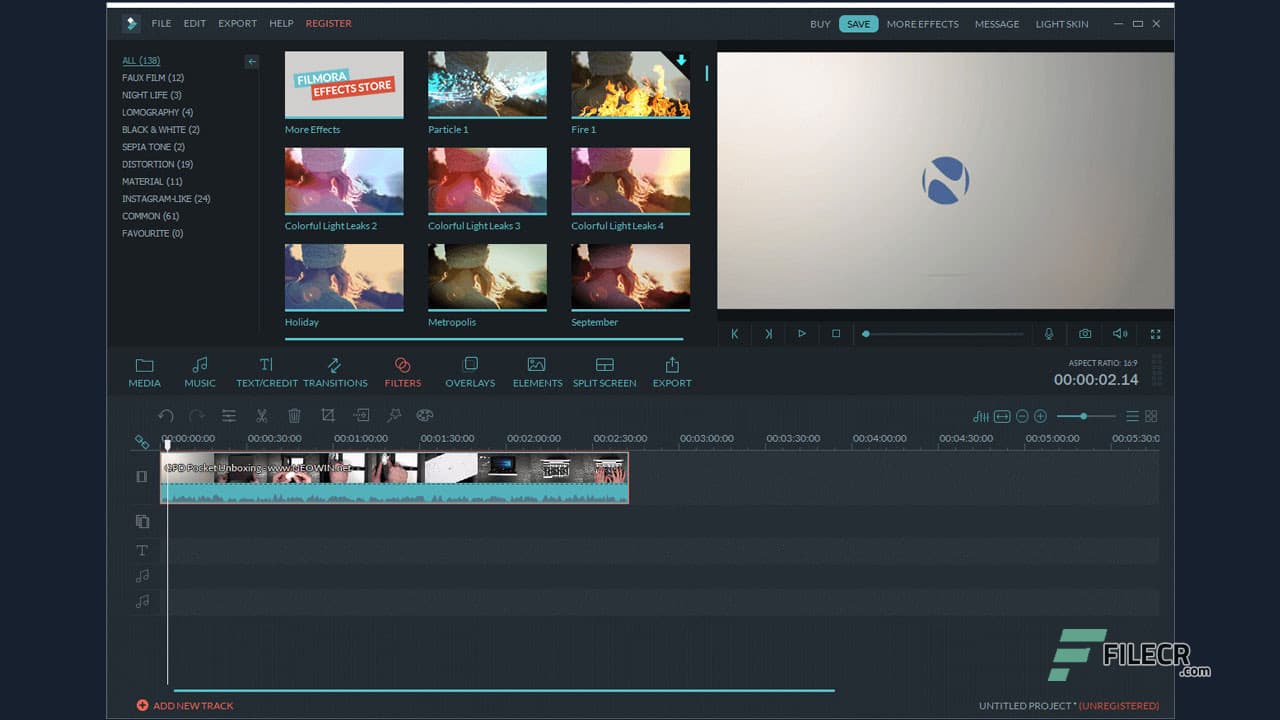The height and width of the screenshot is (720, 1280).
Task: Open the EXPORT menu
Action: pos(237,23)
